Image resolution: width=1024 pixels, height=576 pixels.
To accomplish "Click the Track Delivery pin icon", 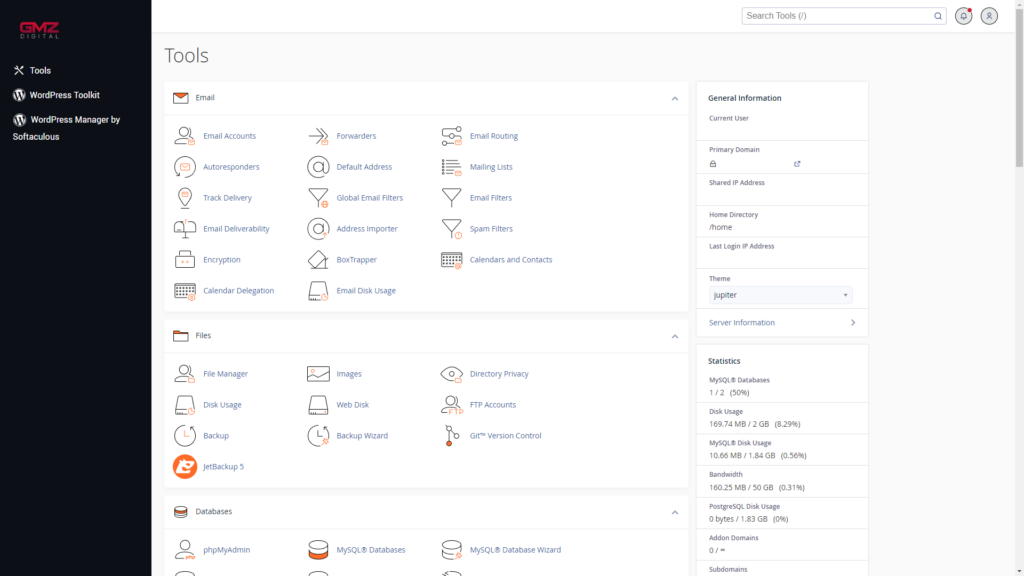I will coord(185,198).
